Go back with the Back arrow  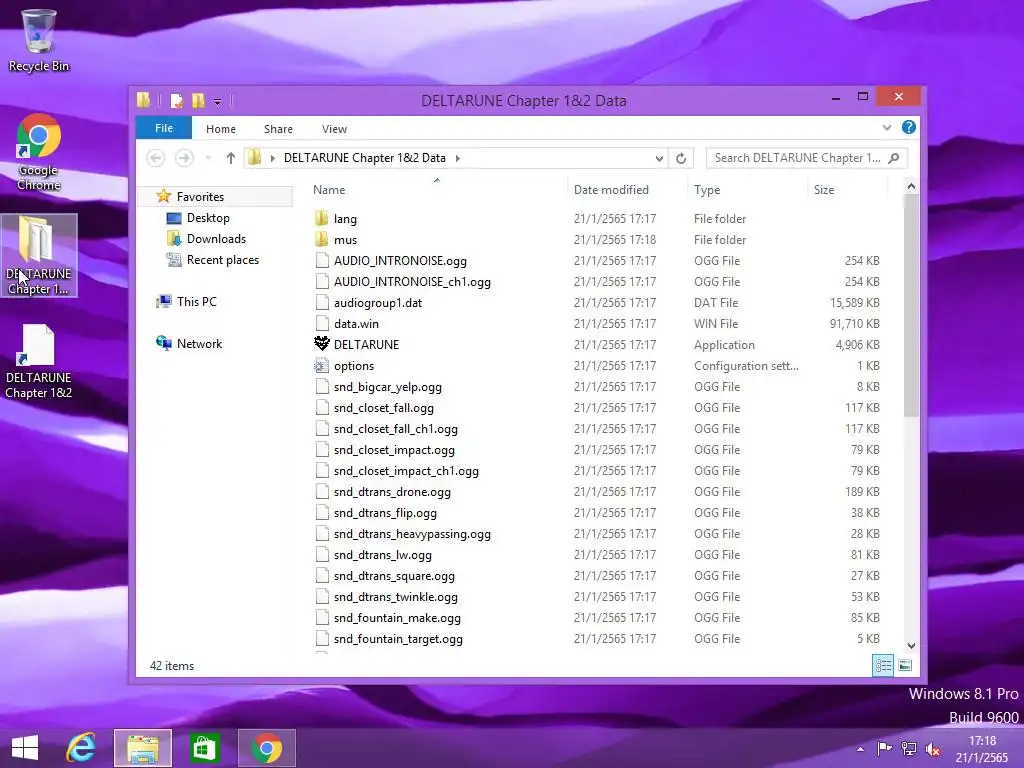pos(155,158)
